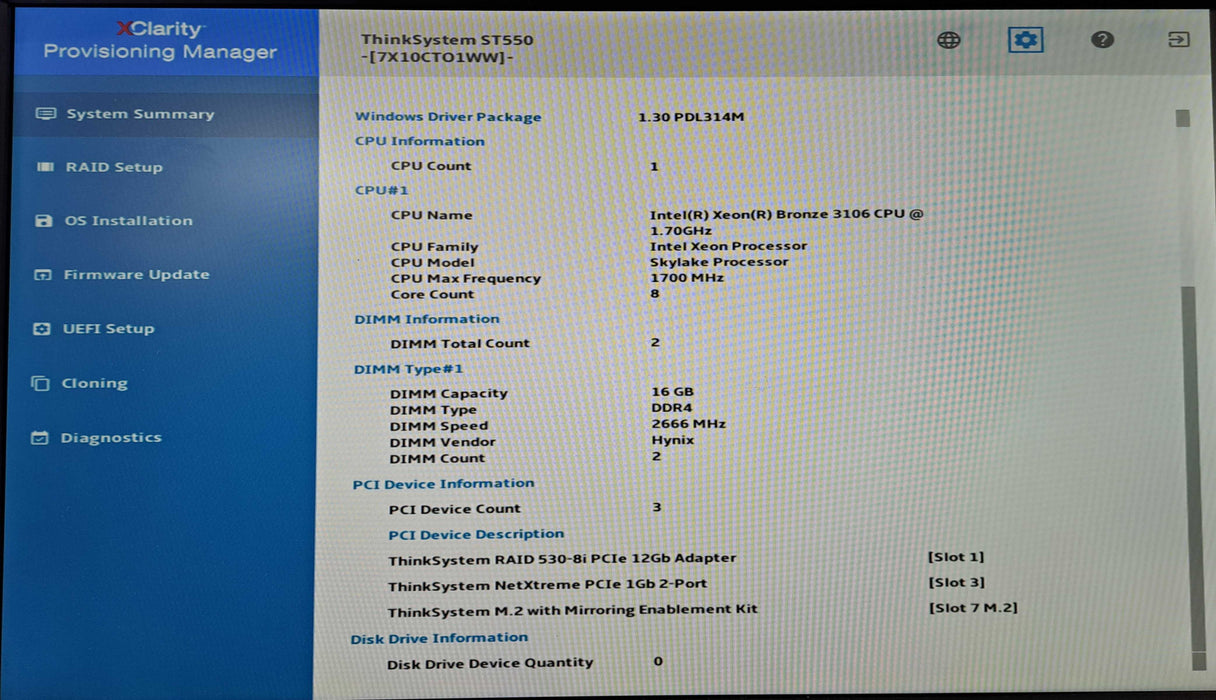Click the CPU Information heading
1216x700 pixels.
click(x=420, y=141)
